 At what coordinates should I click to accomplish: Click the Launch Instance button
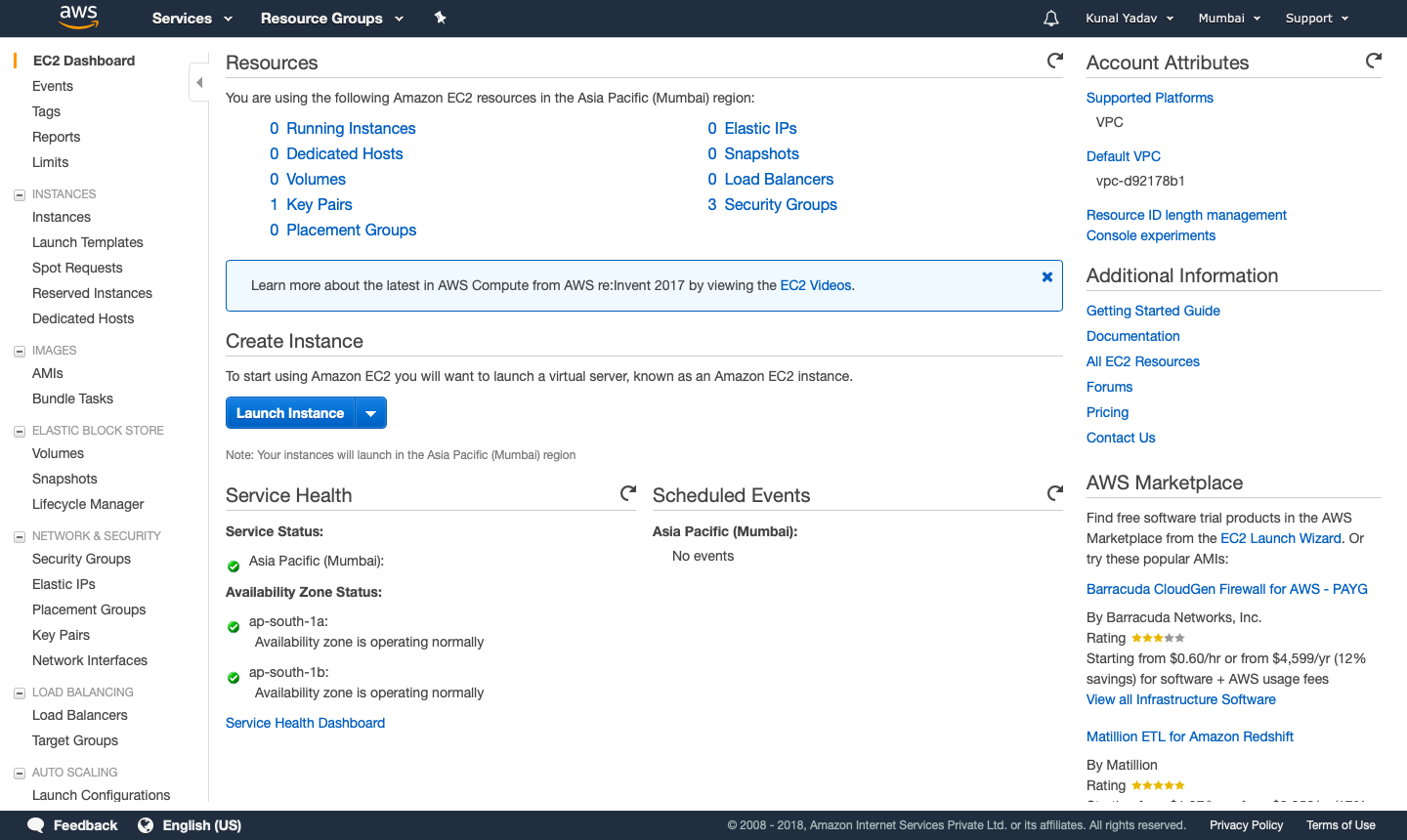click(x=290, y=413)
